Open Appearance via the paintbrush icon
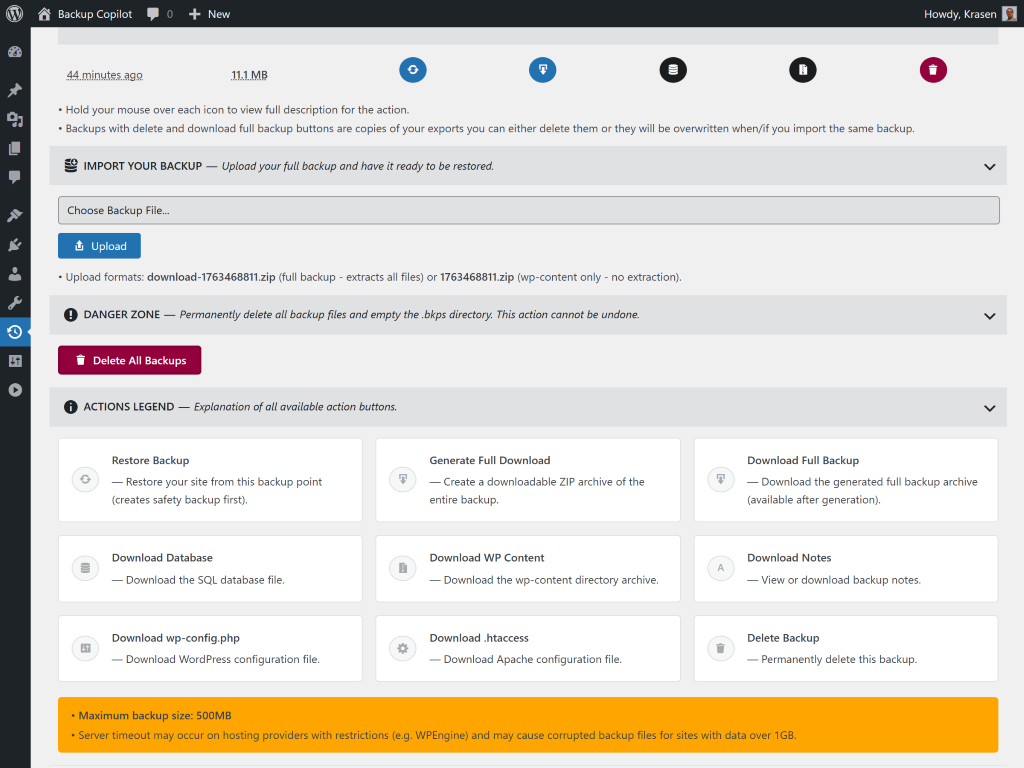Viewport: 1024px width, 768px height. pos(15,214)
